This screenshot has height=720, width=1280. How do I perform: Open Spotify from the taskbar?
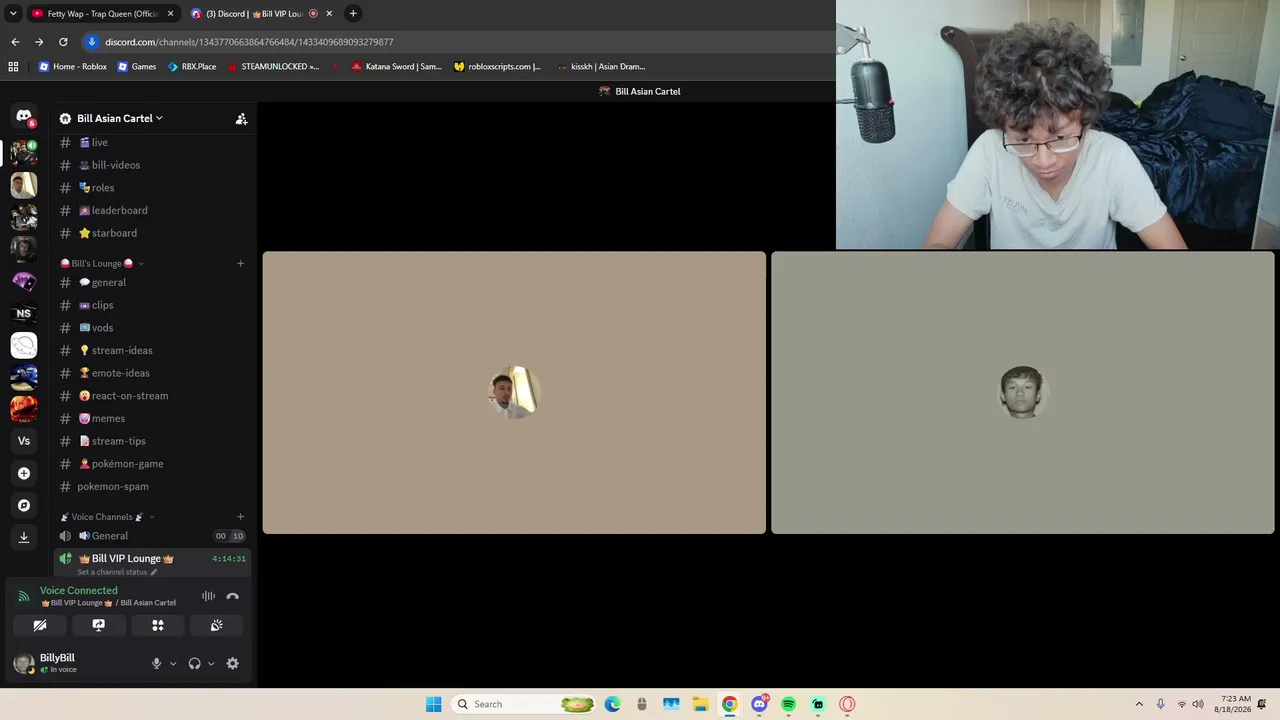click(789, 704)
